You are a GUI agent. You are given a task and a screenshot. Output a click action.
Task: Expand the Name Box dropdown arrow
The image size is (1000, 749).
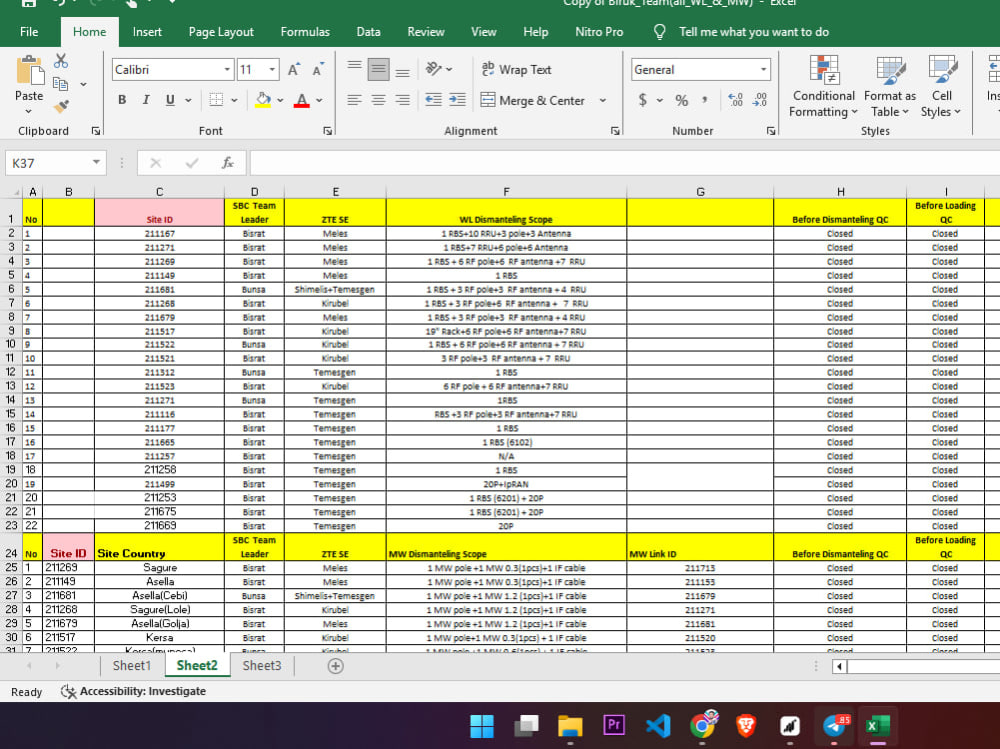[96, 163]
